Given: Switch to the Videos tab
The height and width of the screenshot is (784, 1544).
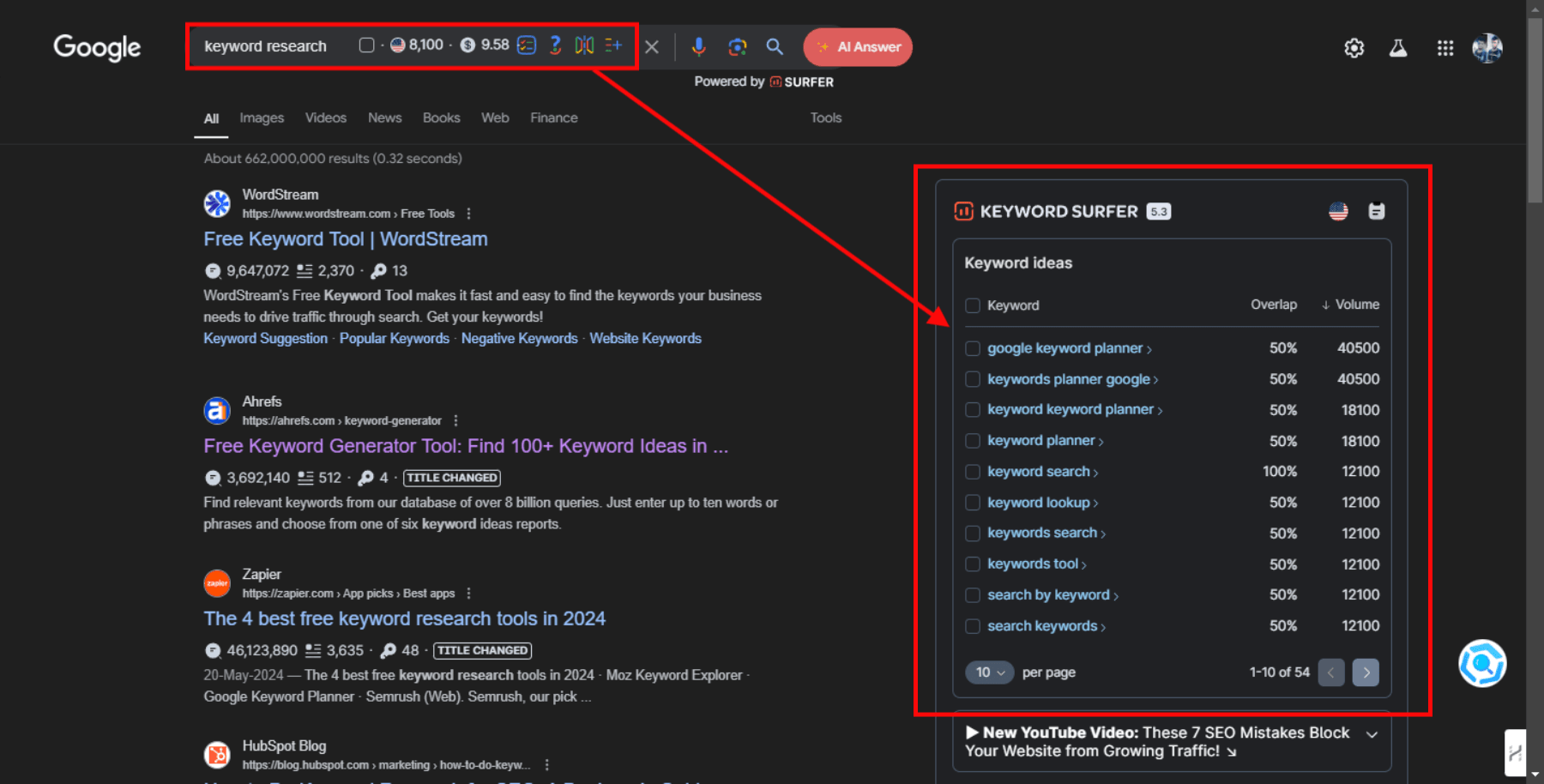Looking at the screenshot, I should tap(326, 118).
